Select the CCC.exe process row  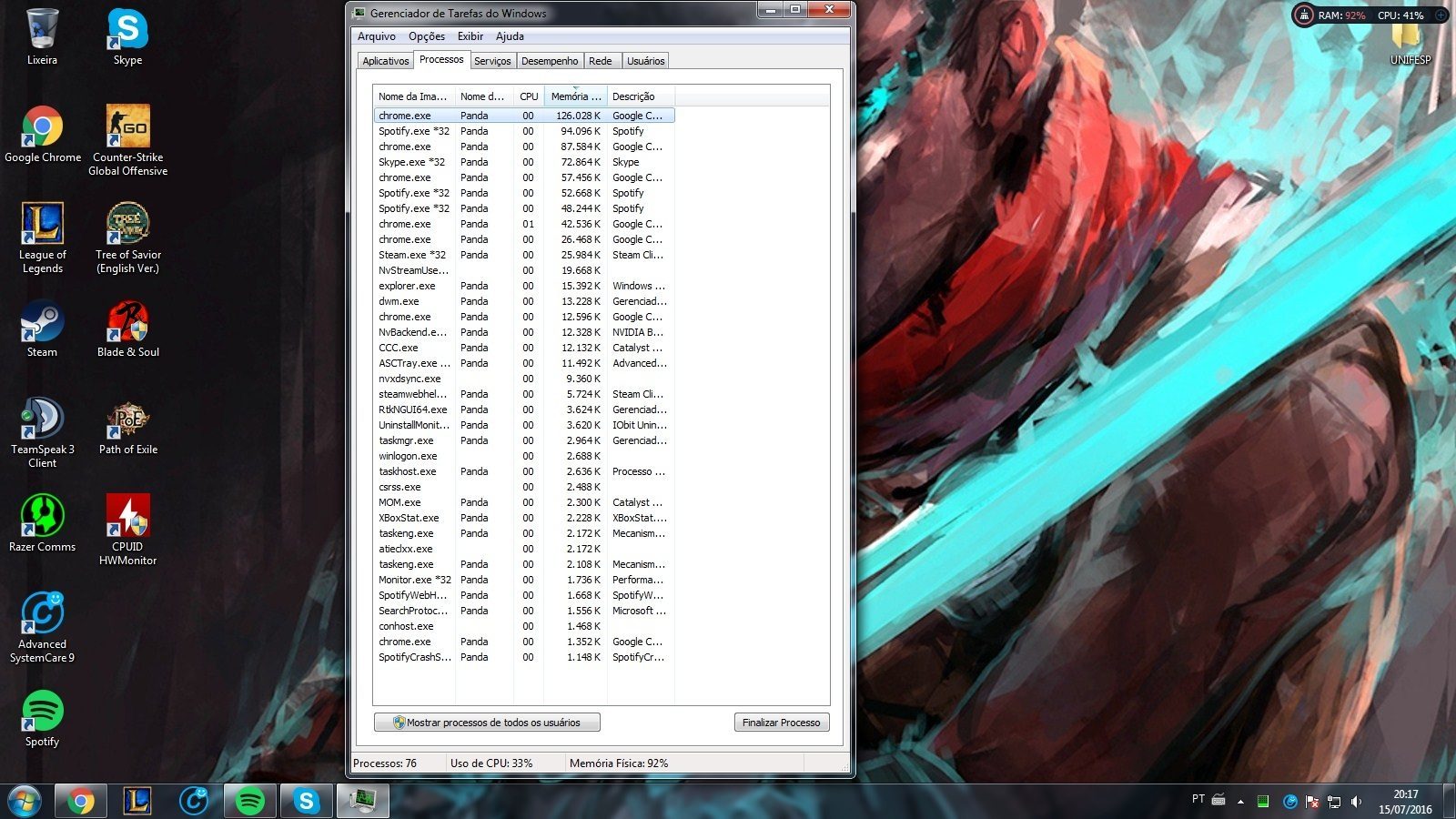tap(524, 348)
